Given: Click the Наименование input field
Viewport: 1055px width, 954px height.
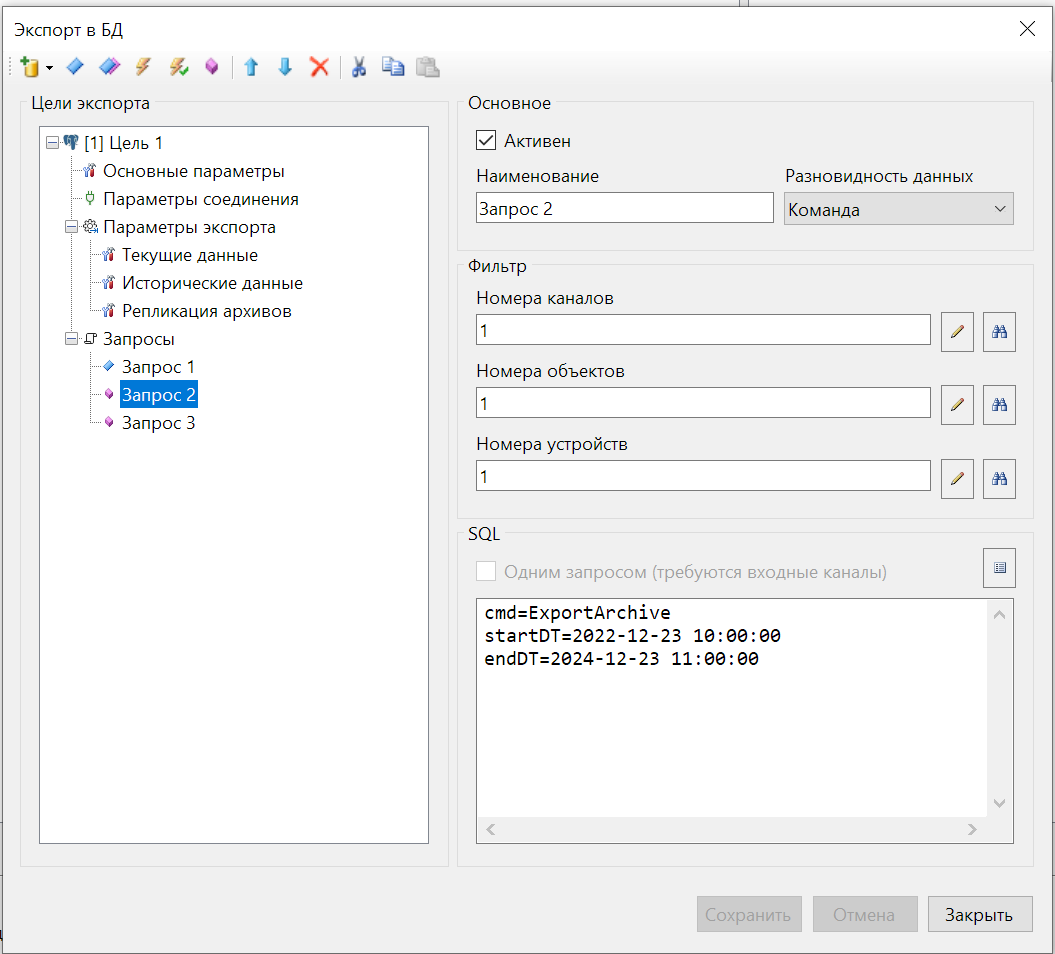Looking at the screenshot, I should coord(624,208).
